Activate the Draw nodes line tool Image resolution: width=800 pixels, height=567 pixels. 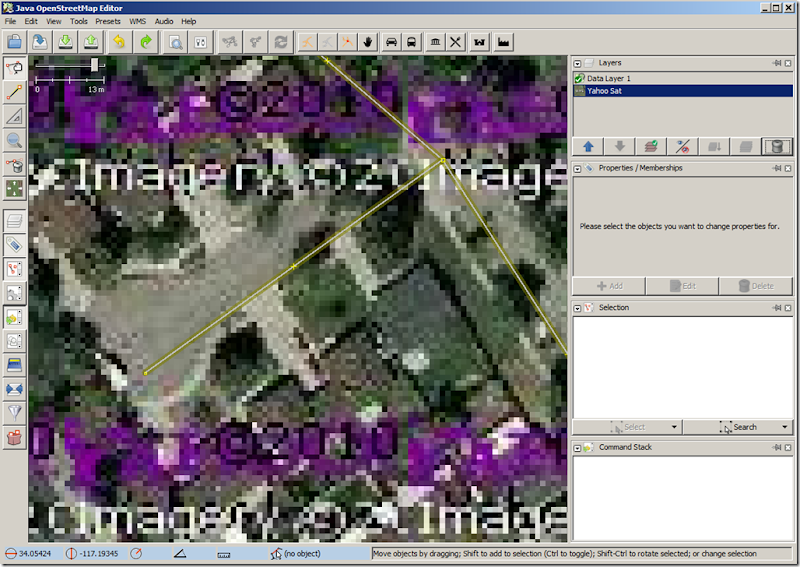coord(15,92)
